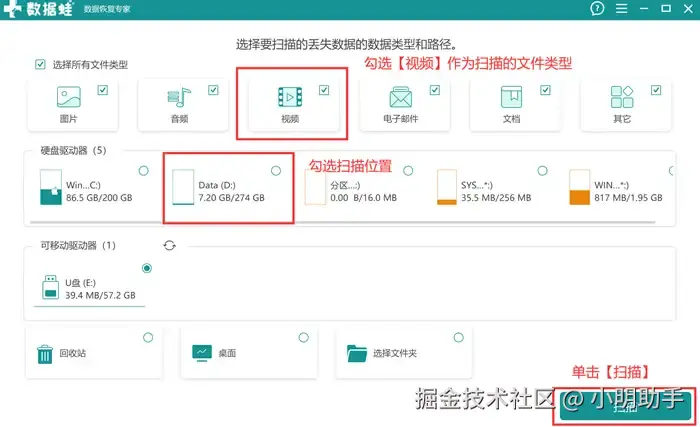This screenshot has width=700, height=427.
Task: Uncheck the 电子邮件 file type checkbox
Action: coord(435,90)
